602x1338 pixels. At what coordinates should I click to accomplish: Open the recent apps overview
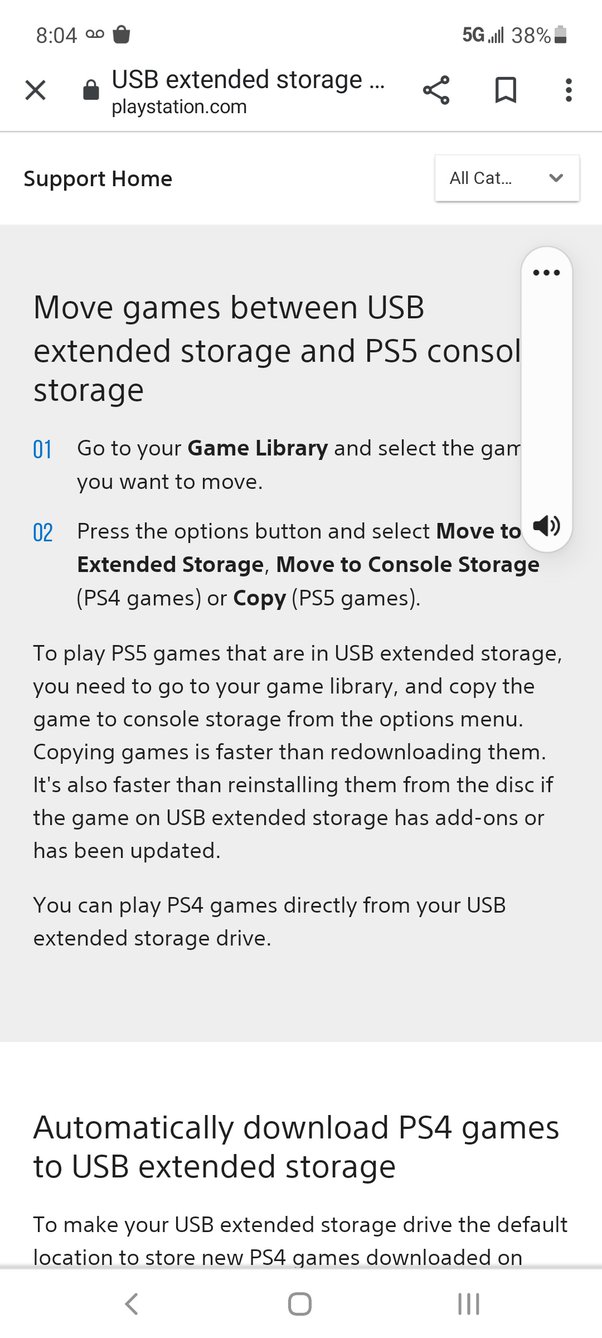point(468,1304)
